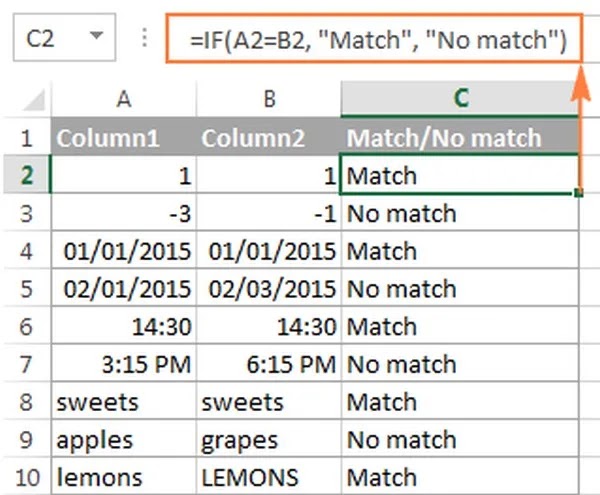Select row 2 header

tap(25, 175)
